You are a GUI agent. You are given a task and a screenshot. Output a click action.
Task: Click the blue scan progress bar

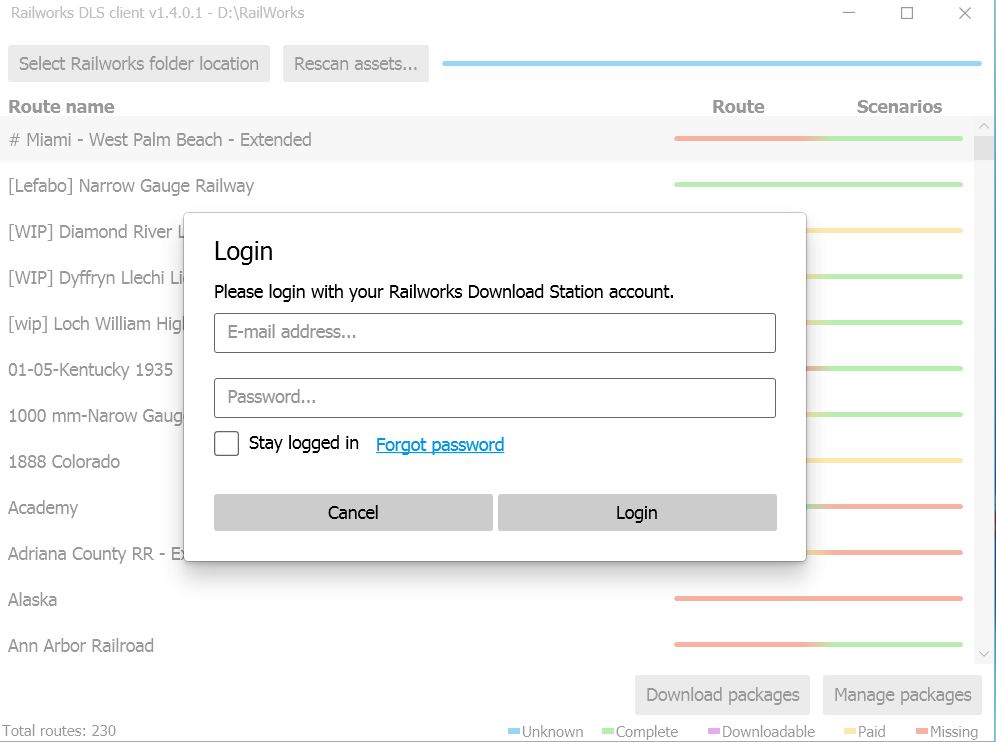(711, 64)
